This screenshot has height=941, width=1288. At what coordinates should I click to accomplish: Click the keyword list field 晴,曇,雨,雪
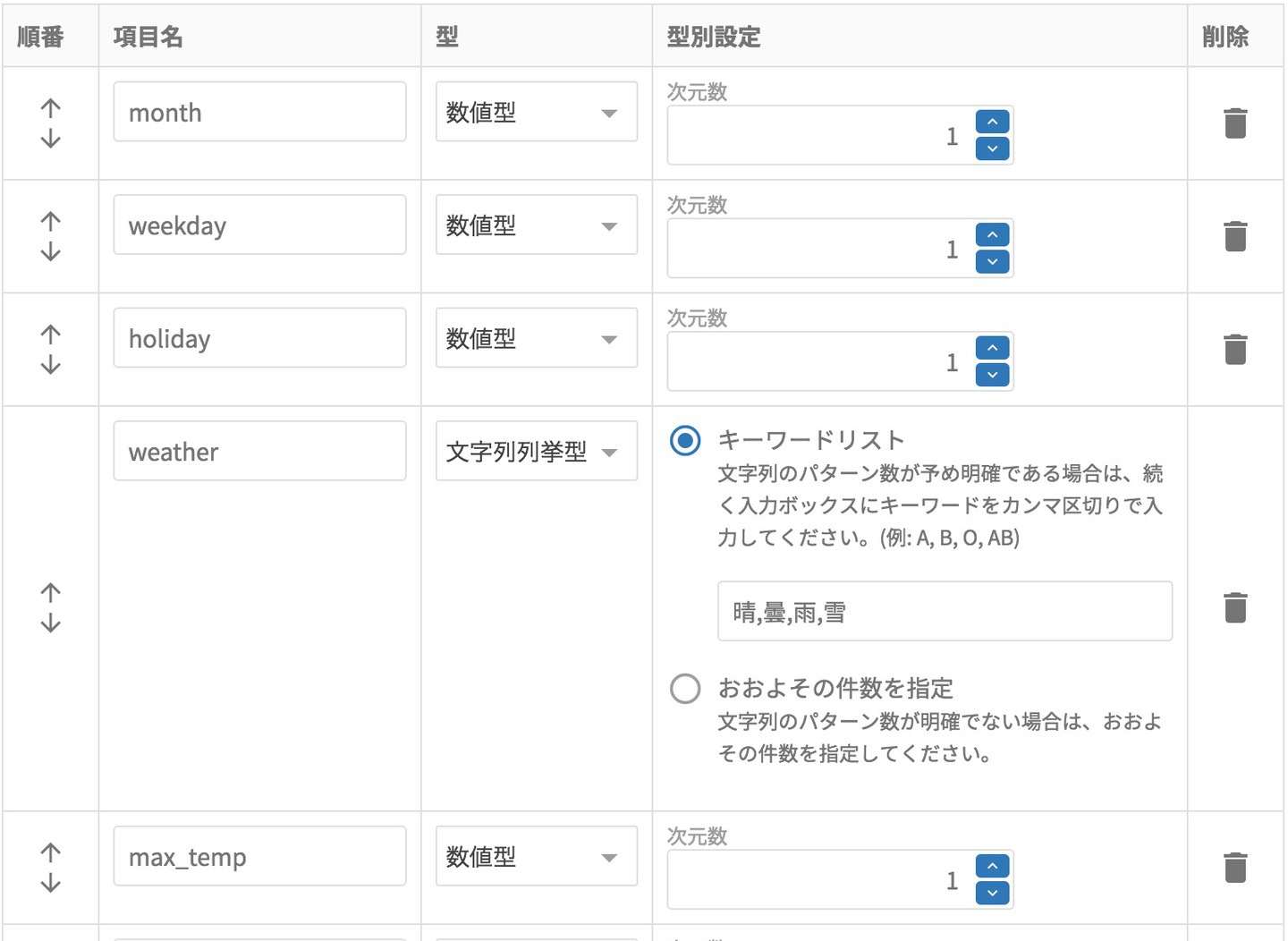point(945,611)
